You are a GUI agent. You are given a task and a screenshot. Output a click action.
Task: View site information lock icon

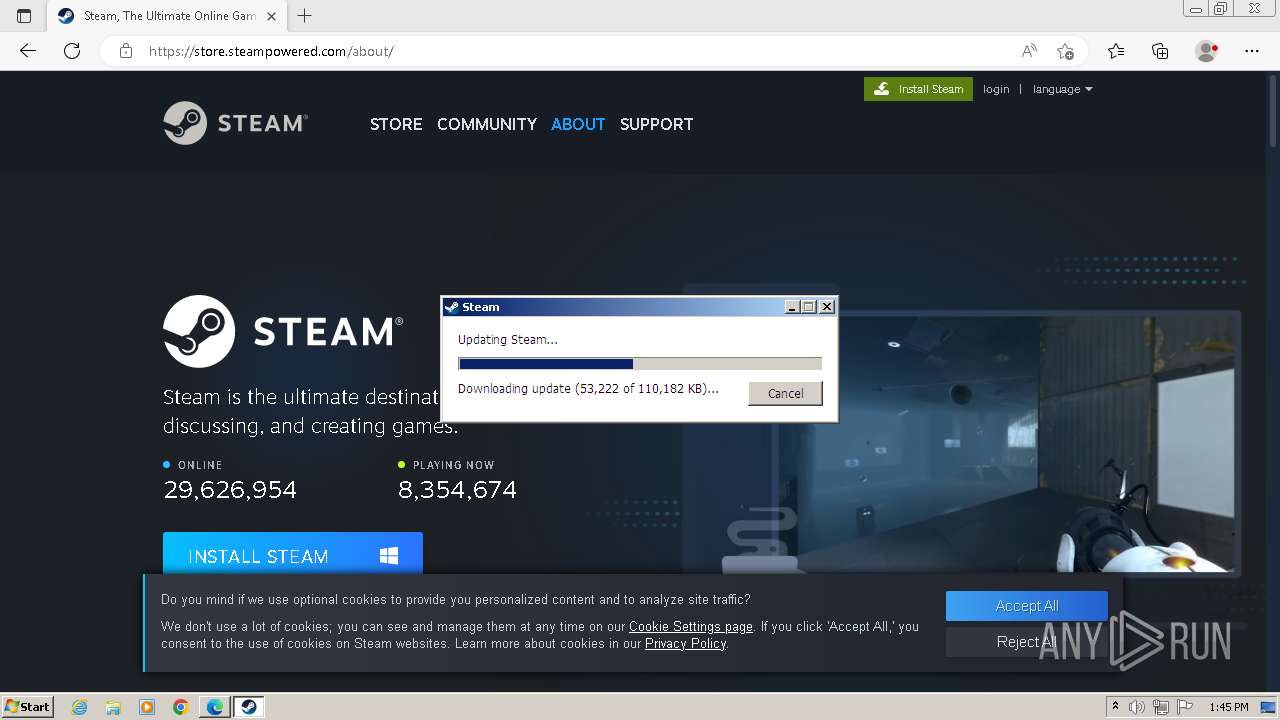(x=126, y=51)
